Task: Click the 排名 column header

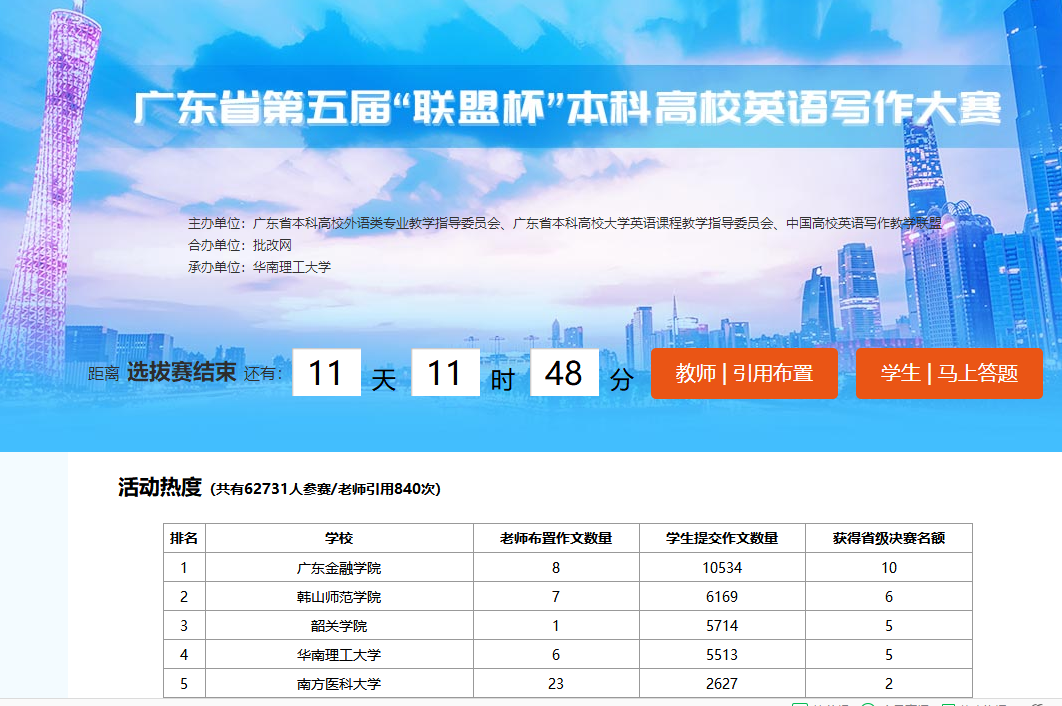Action: coord(184,538)
